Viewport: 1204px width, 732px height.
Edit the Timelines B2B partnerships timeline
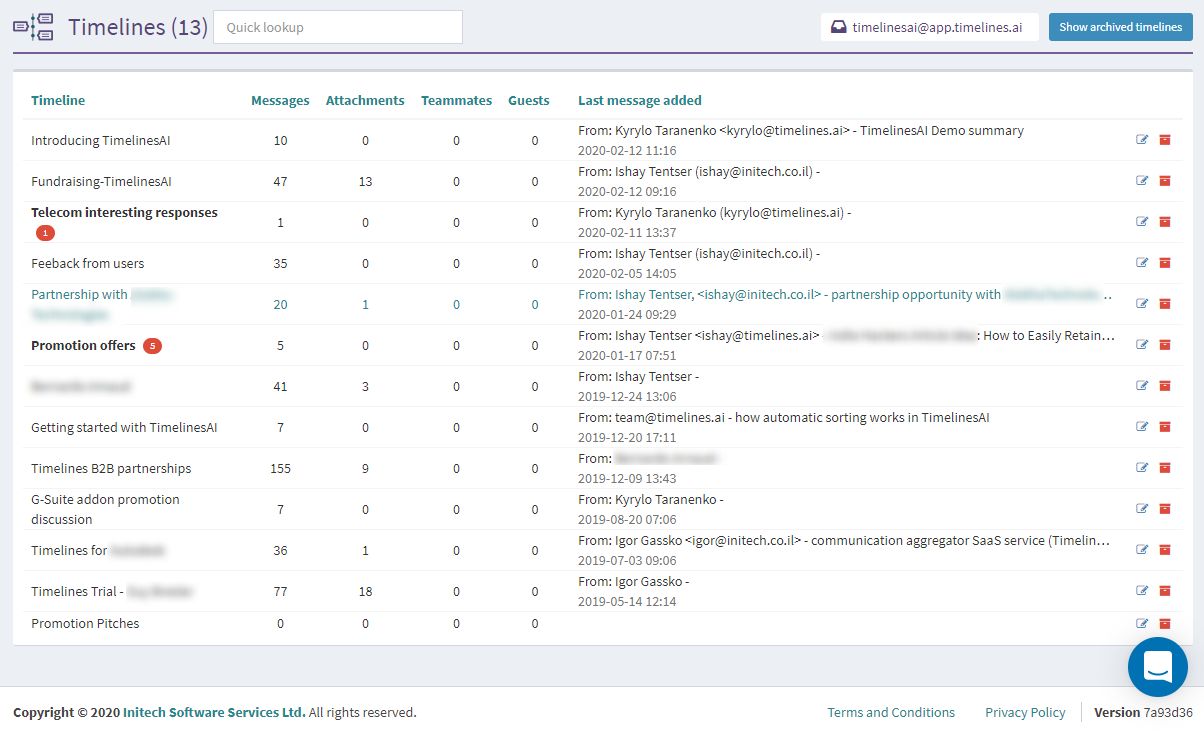(x=1142, y=468)
